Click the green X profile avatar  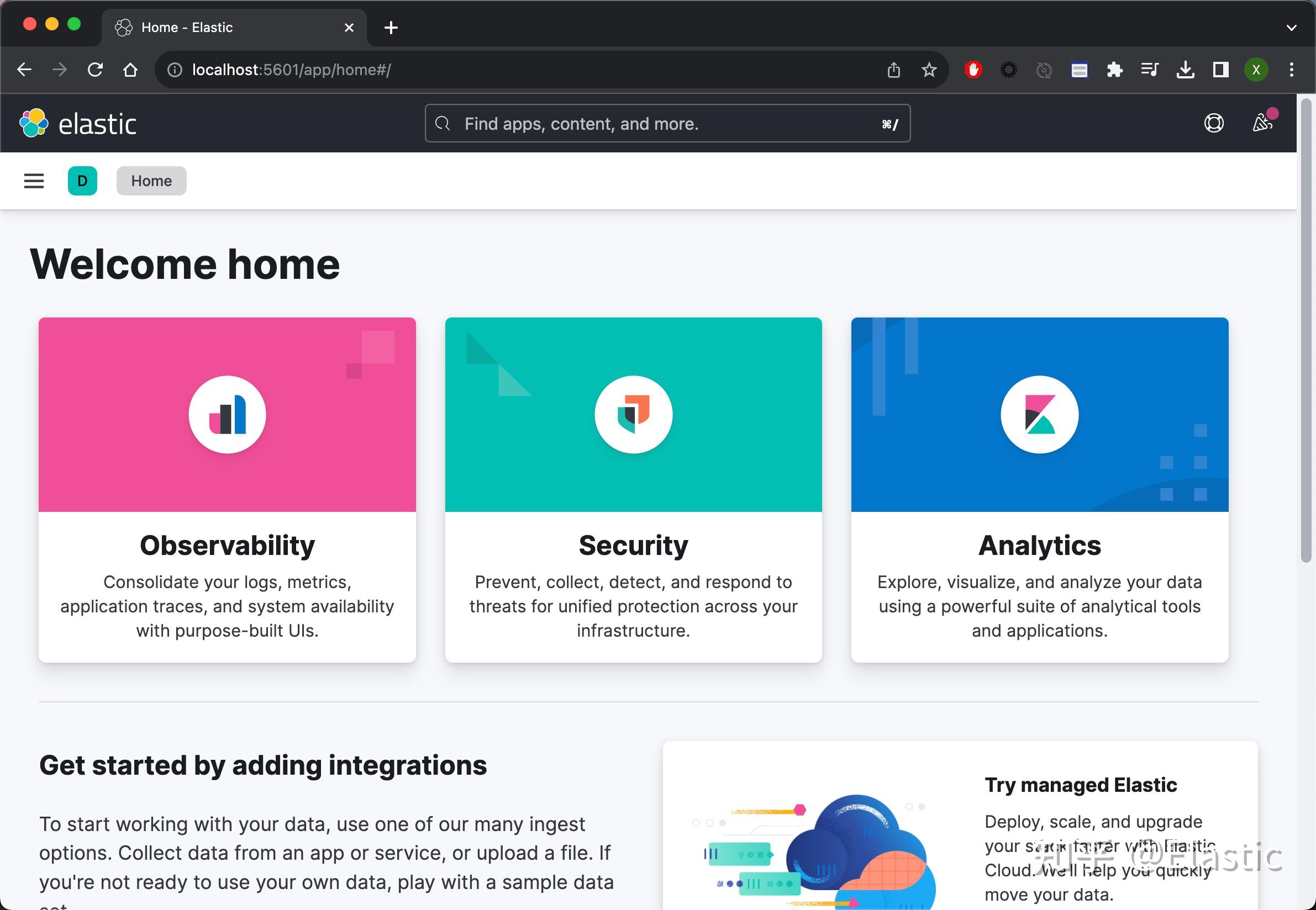click(1256, 70)
